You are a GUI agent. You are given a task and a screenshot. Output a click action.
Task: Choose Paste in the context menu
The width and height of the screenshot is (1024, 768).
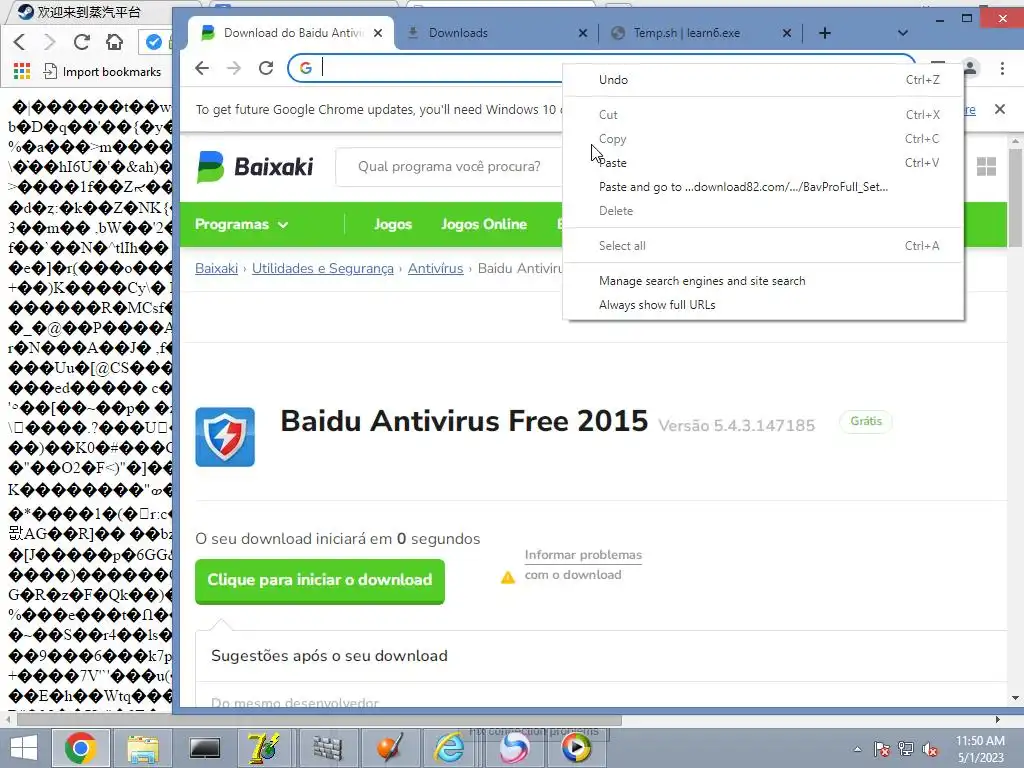click(x=763, y=163)
